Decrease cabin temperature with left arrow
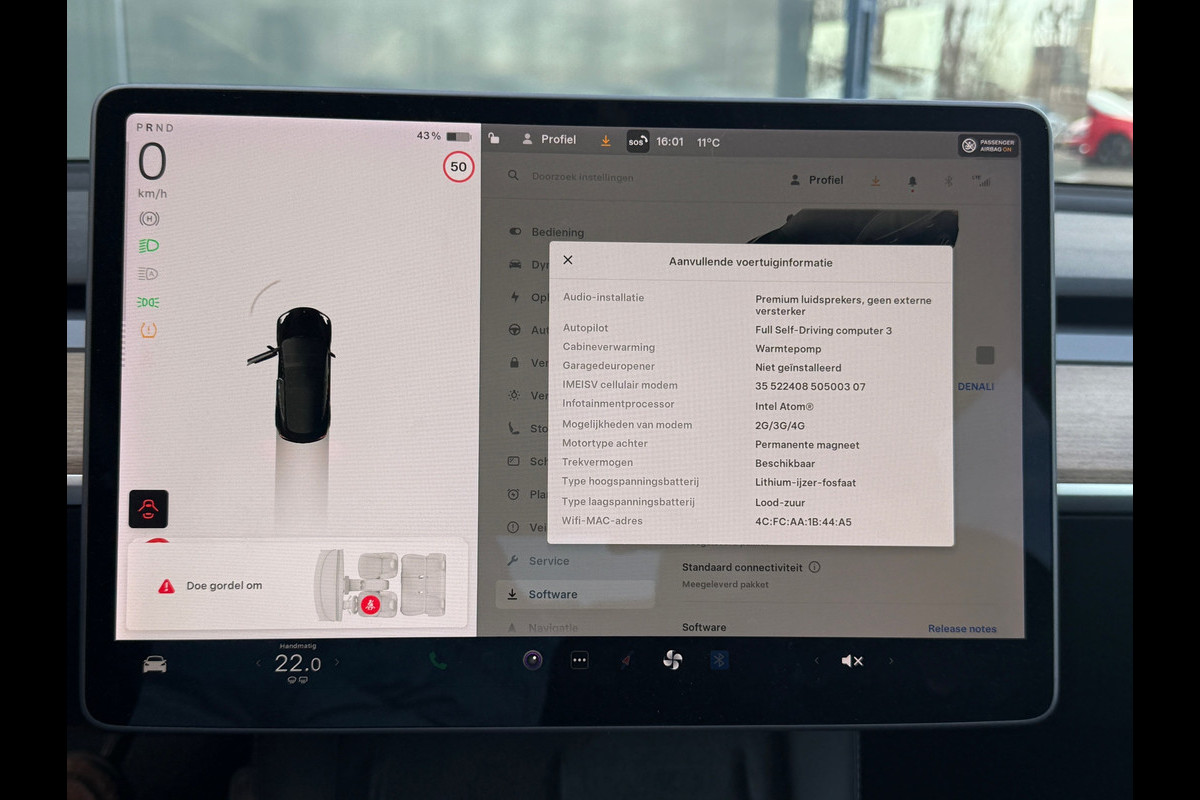This screenshot has width=1200, height=800. click(259, 662)
